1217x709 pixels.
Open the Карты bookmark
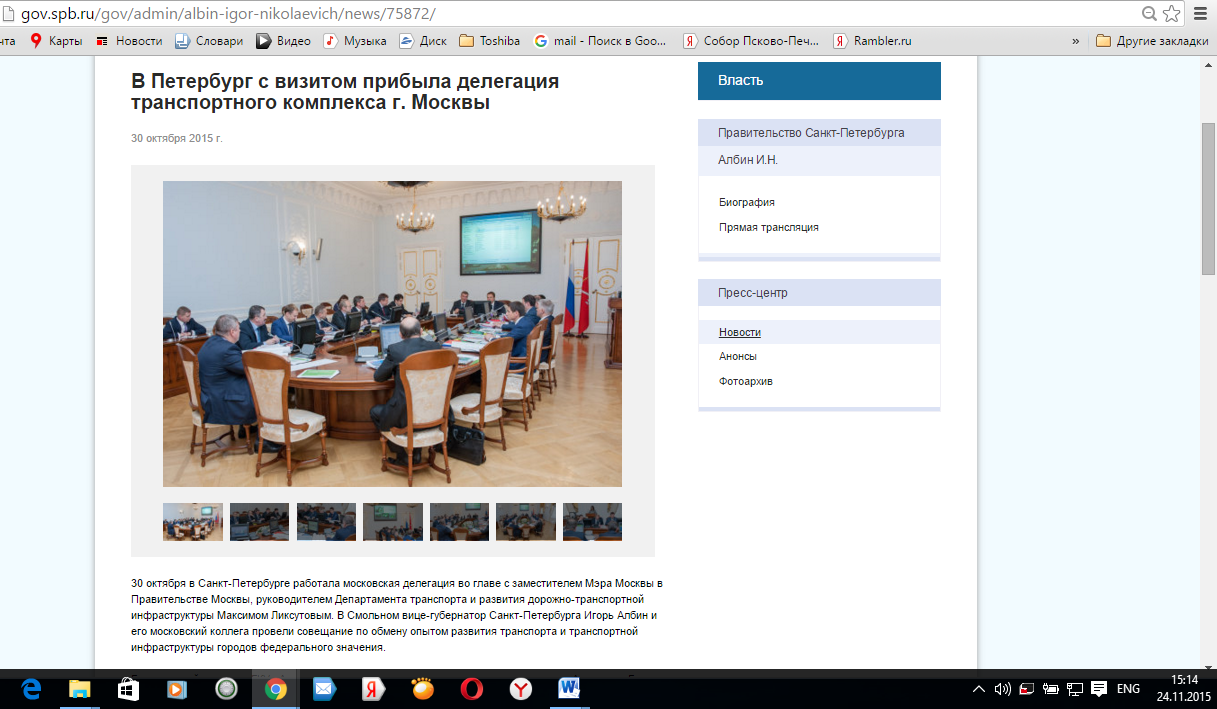click(x=56, y=41)
